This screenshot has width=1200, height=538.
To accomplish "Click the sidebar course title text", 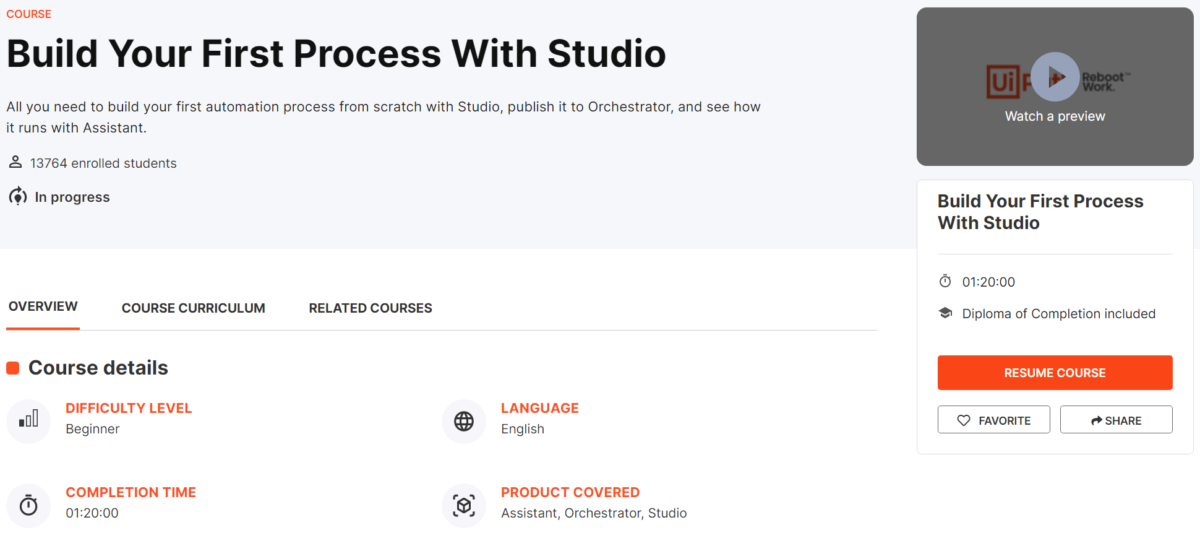I will [x=1040, y=212].
